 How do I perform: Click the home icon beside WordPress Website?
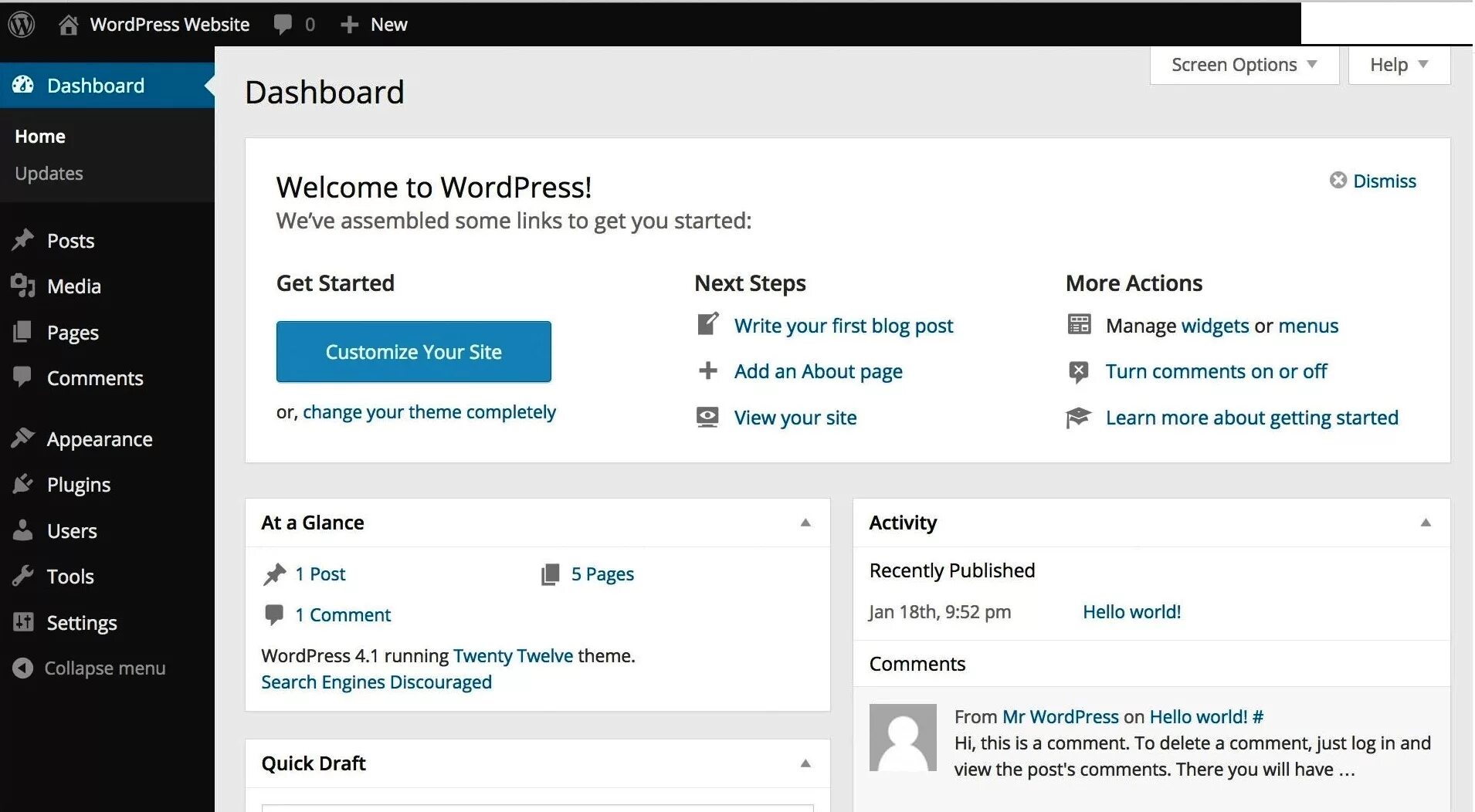point(69,25)
